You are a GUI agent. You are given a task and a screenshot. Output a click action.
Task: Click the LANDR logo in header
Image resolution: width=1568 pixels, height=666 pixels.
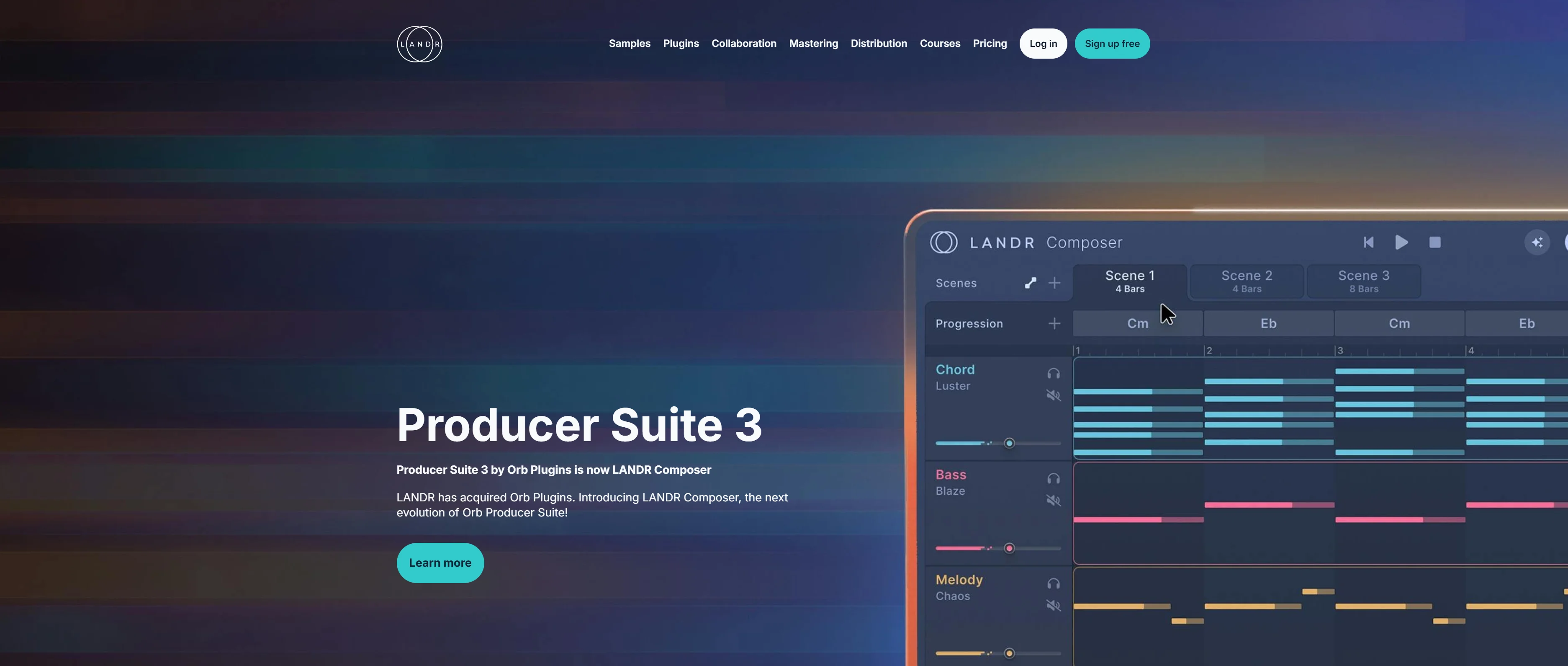[419, 44]
